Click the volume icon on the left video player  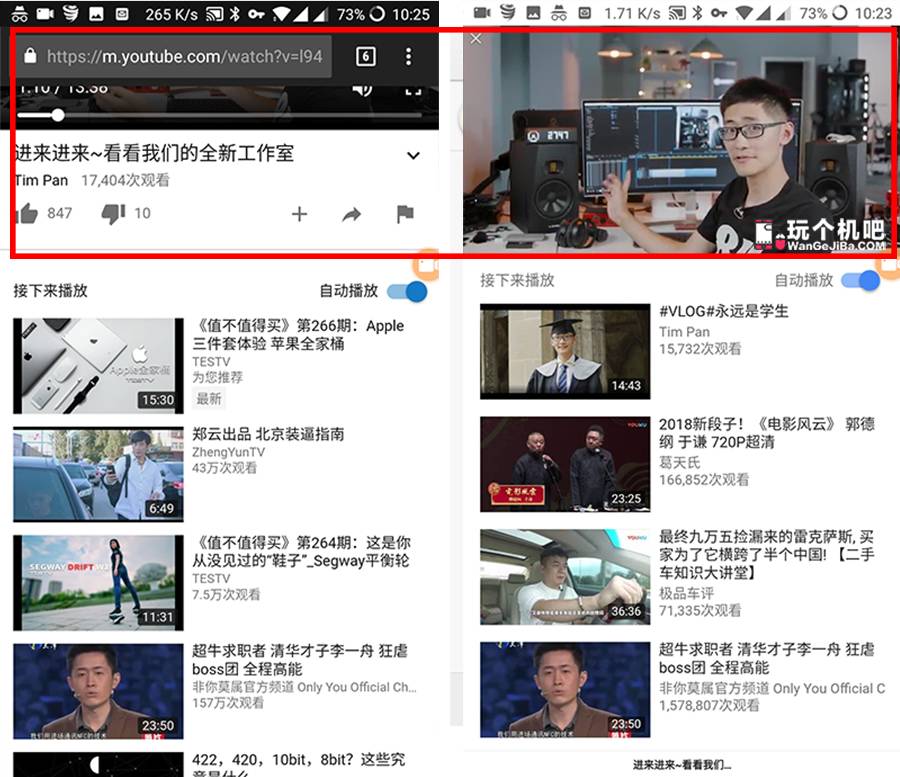[x=362, y=89]
